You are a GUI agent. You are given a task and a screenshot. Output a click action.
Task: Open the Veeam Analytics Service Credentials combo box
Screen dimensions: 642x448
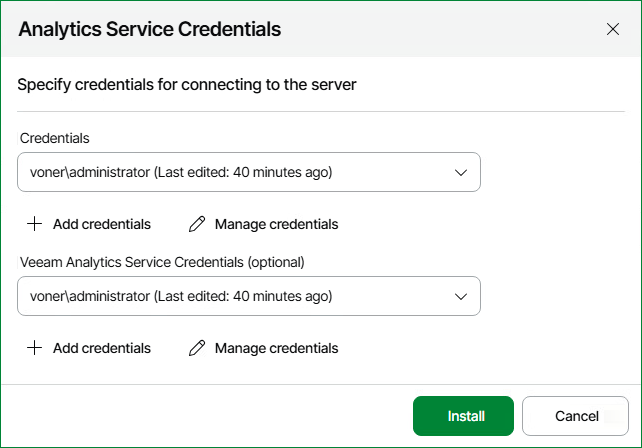pyautogui.click(x=249, y=296)
